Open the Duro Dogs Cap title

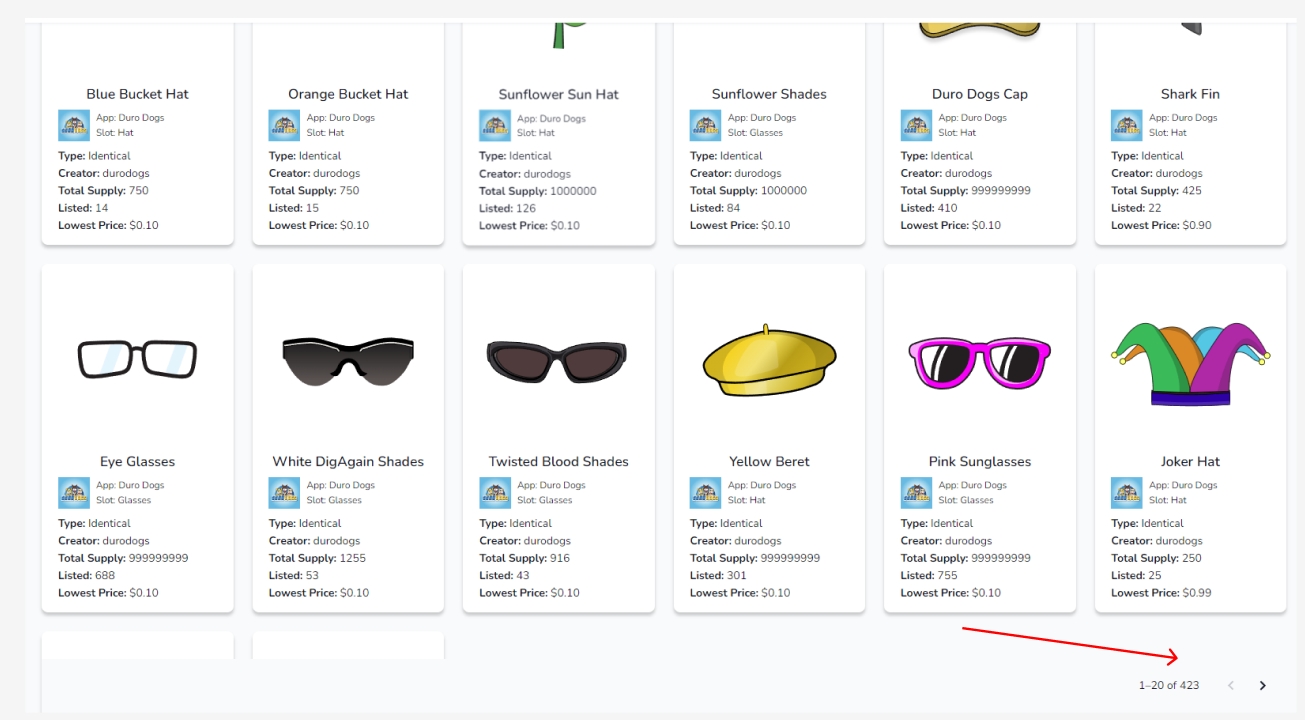pos(980,94)
